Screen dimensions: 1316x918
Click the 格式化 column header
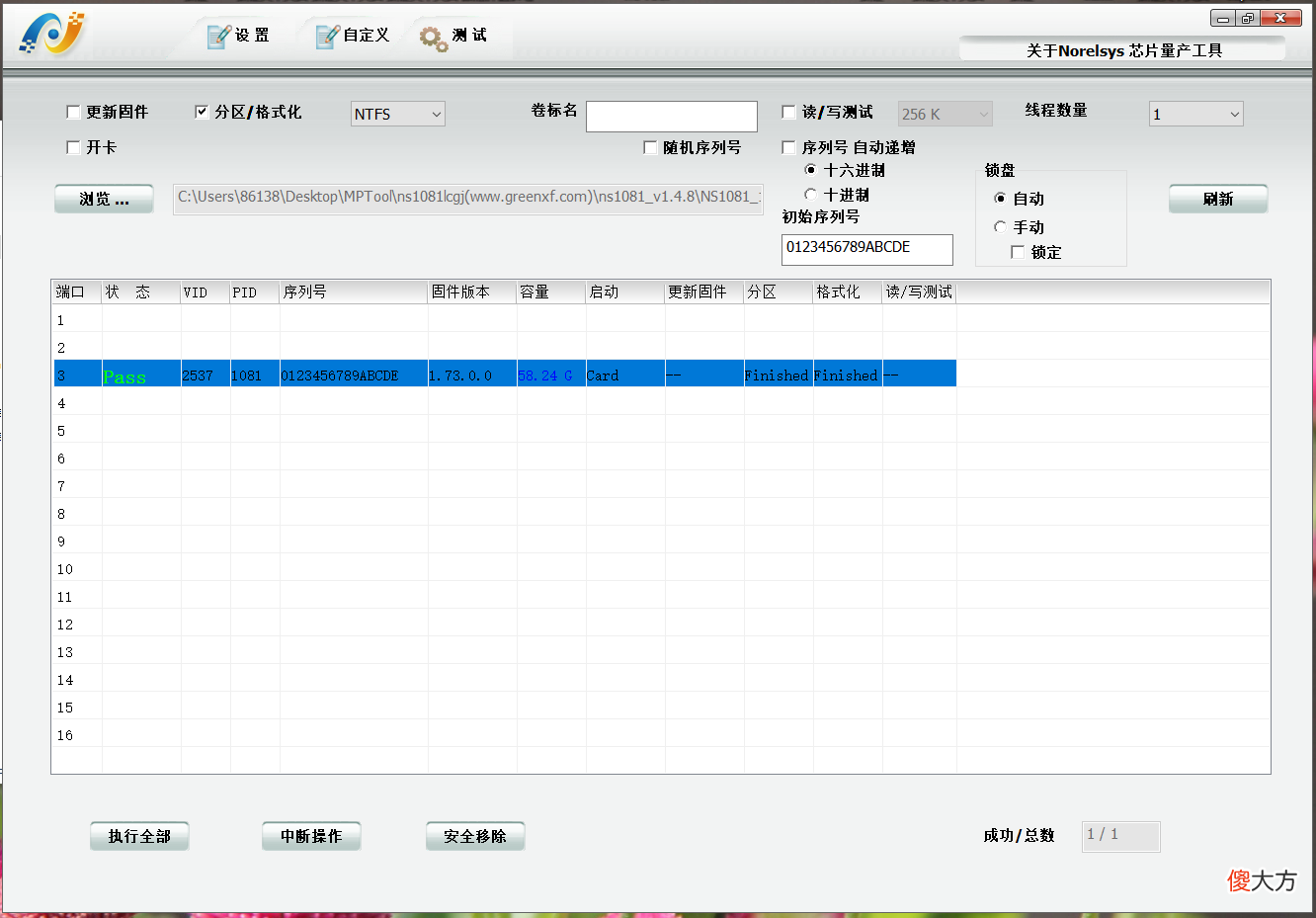848,292
